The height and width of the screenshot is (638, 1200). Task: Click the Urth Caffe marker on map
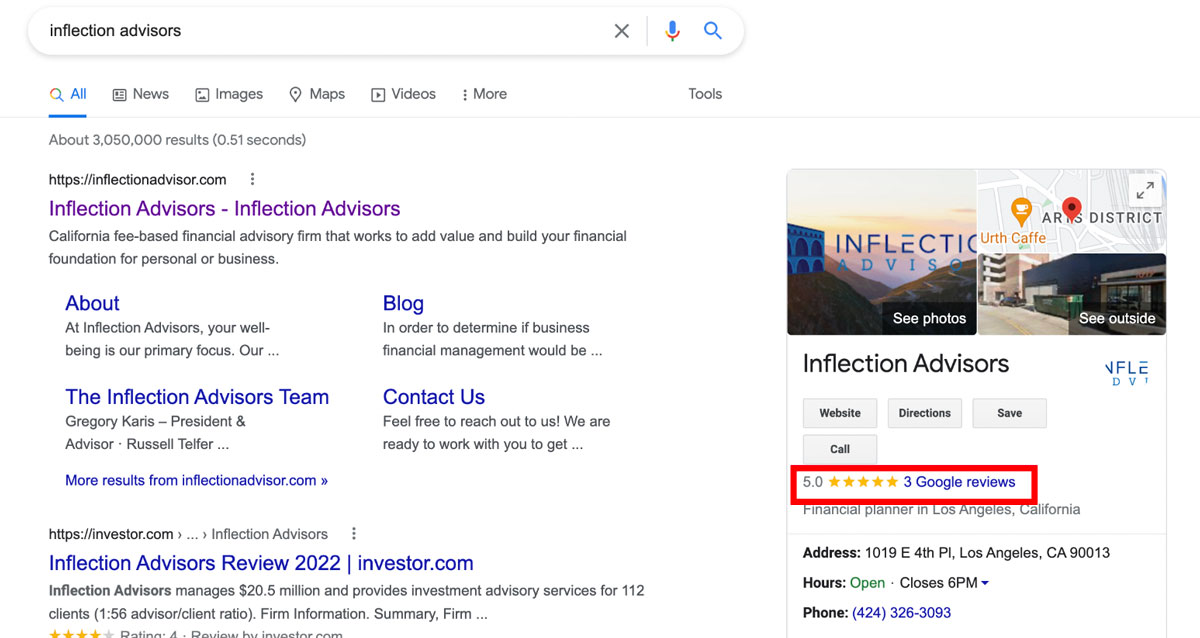click(x=1021, y=211)
